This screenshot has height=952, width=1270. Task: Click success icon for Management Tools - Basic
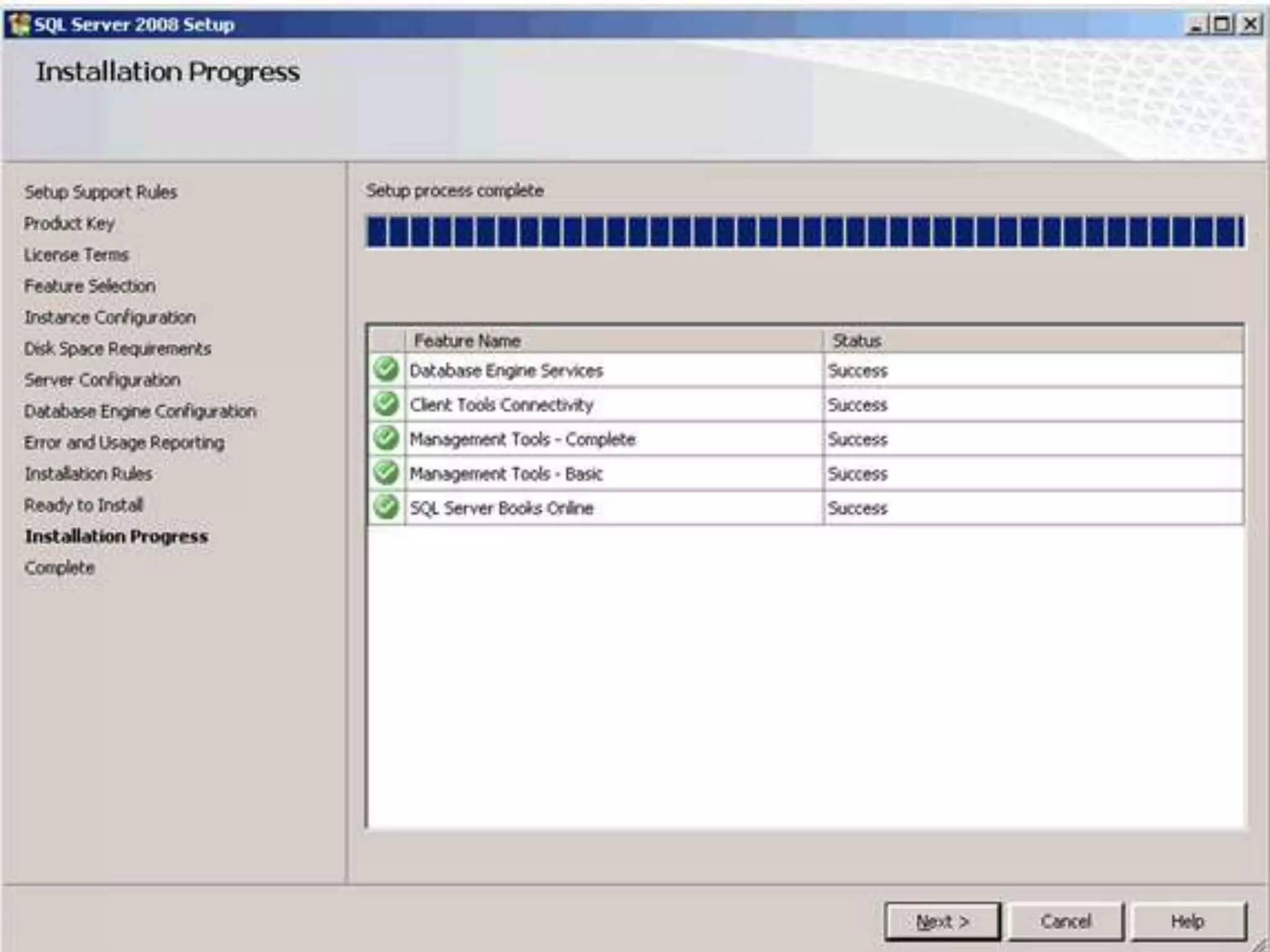[386, 474]
